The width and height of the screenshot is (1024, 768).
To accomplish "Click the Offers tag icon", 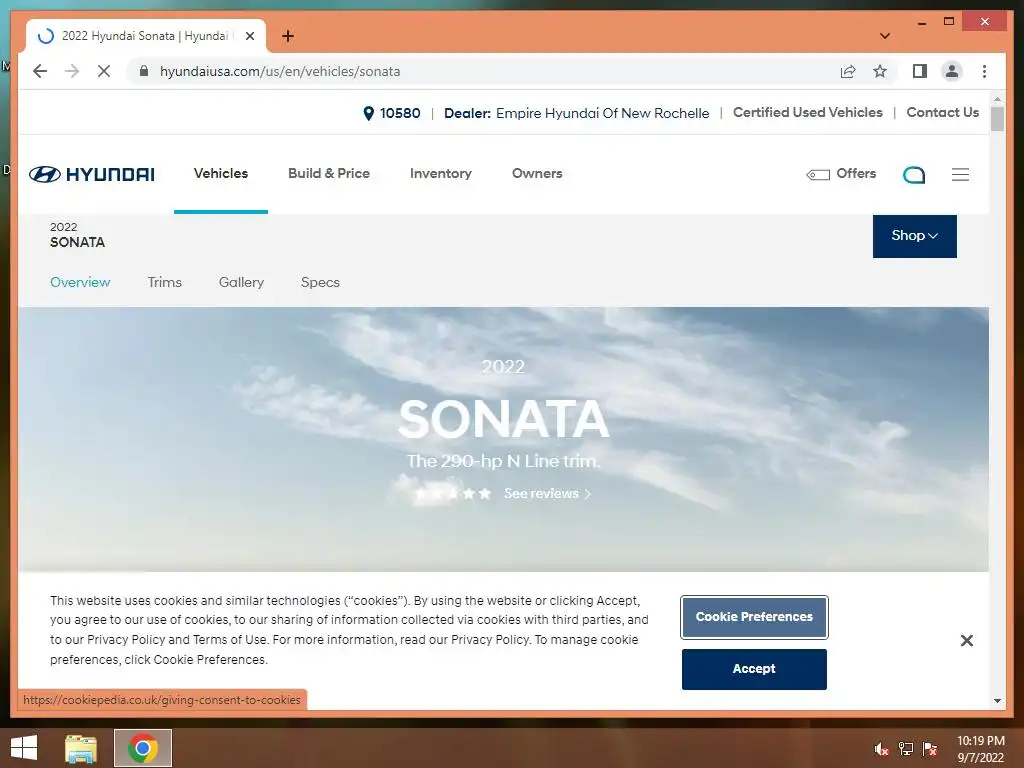I will [x=818, y=174].
